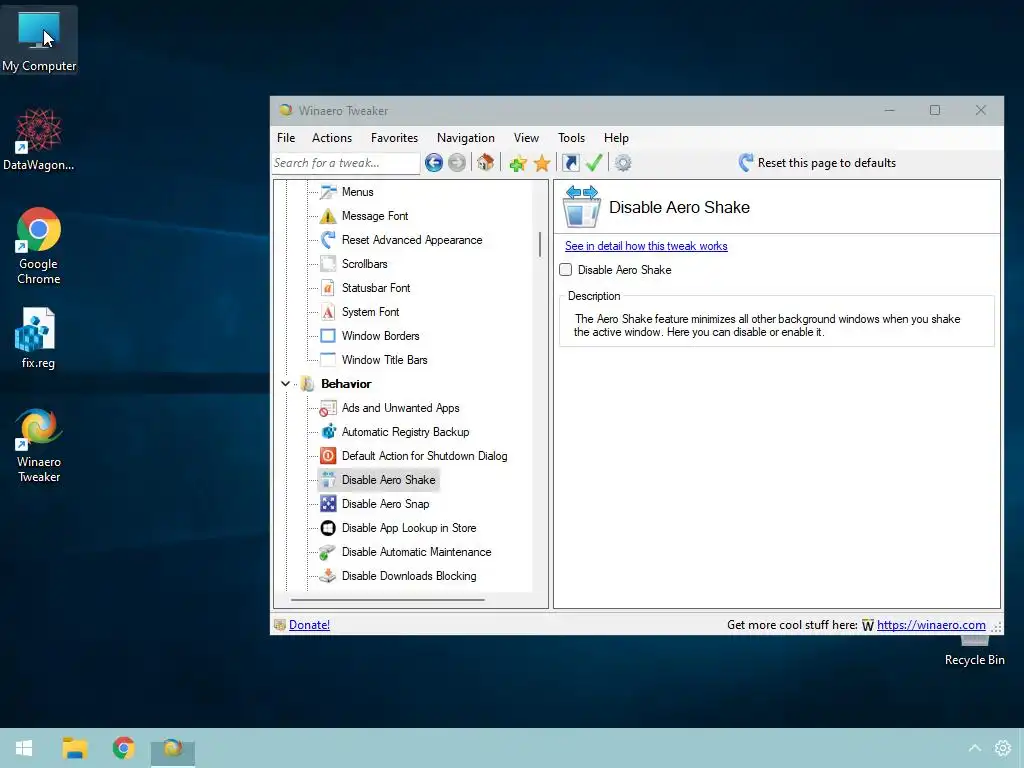Screen dimensions: 1024x768
Task: Select Disable Aero Snap tree row text
Action: click(385, 504)
